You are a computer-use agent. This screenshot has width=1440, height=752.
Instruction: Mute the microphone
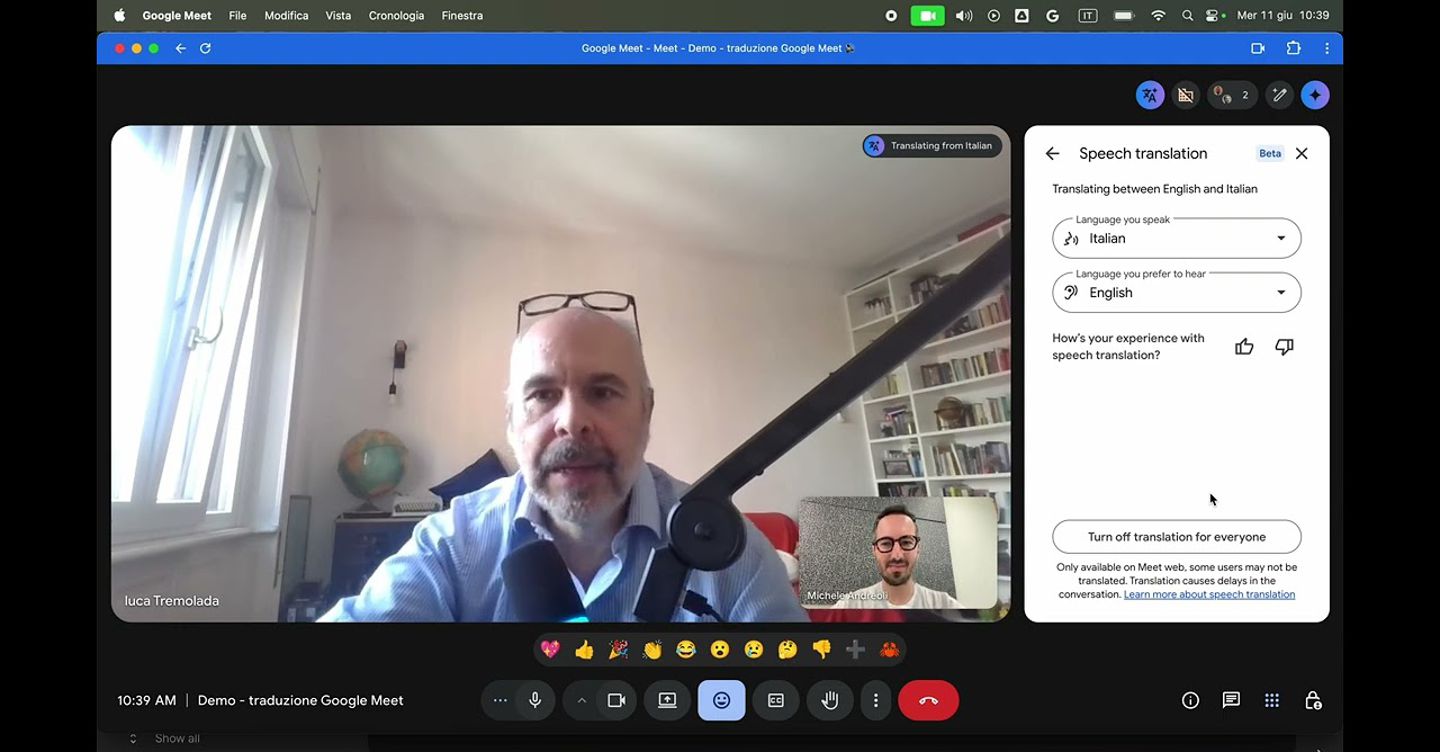535,701
